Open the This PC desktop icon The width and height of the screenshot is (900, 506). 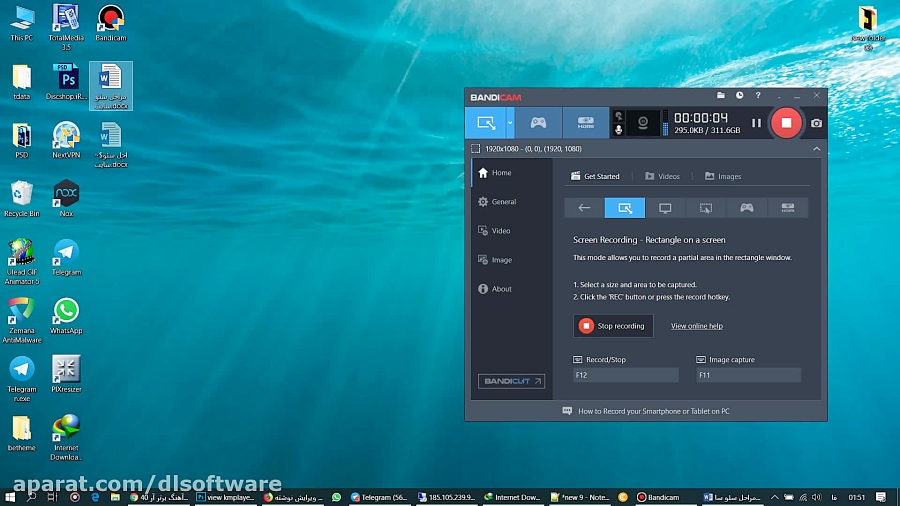pos(22,24)
